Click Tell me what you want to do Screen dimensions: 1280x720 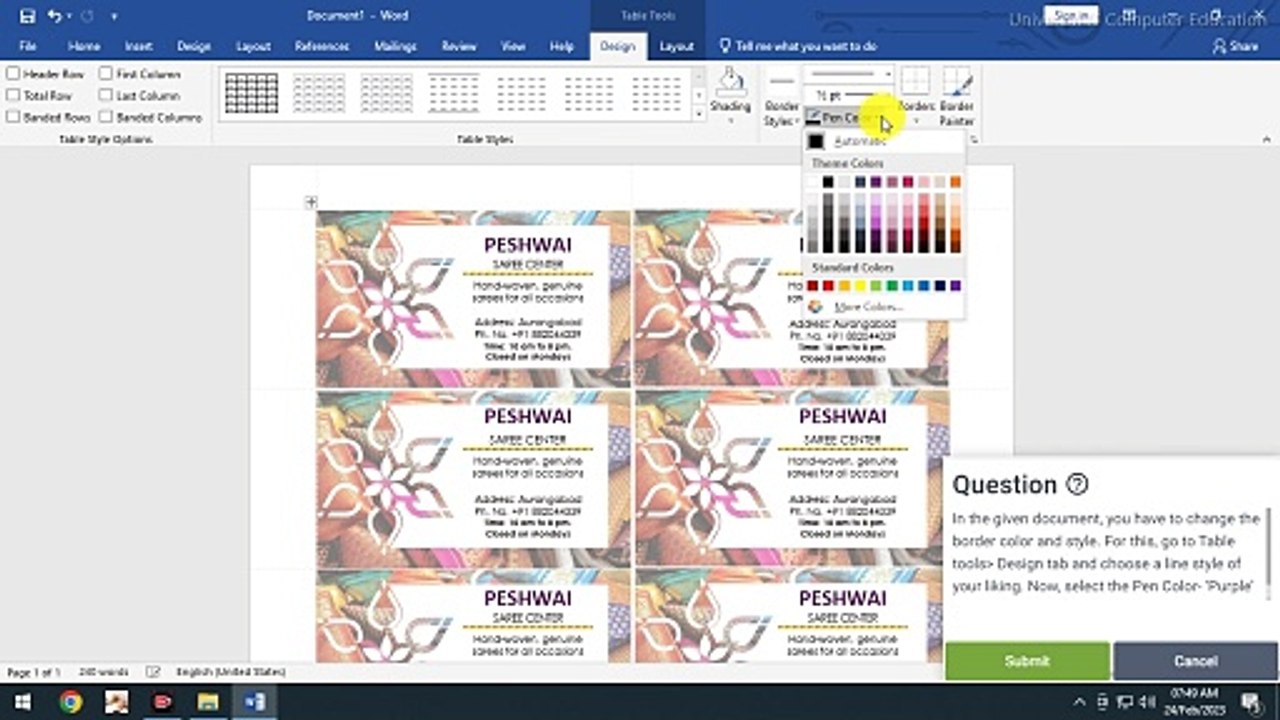pos(798,46)
